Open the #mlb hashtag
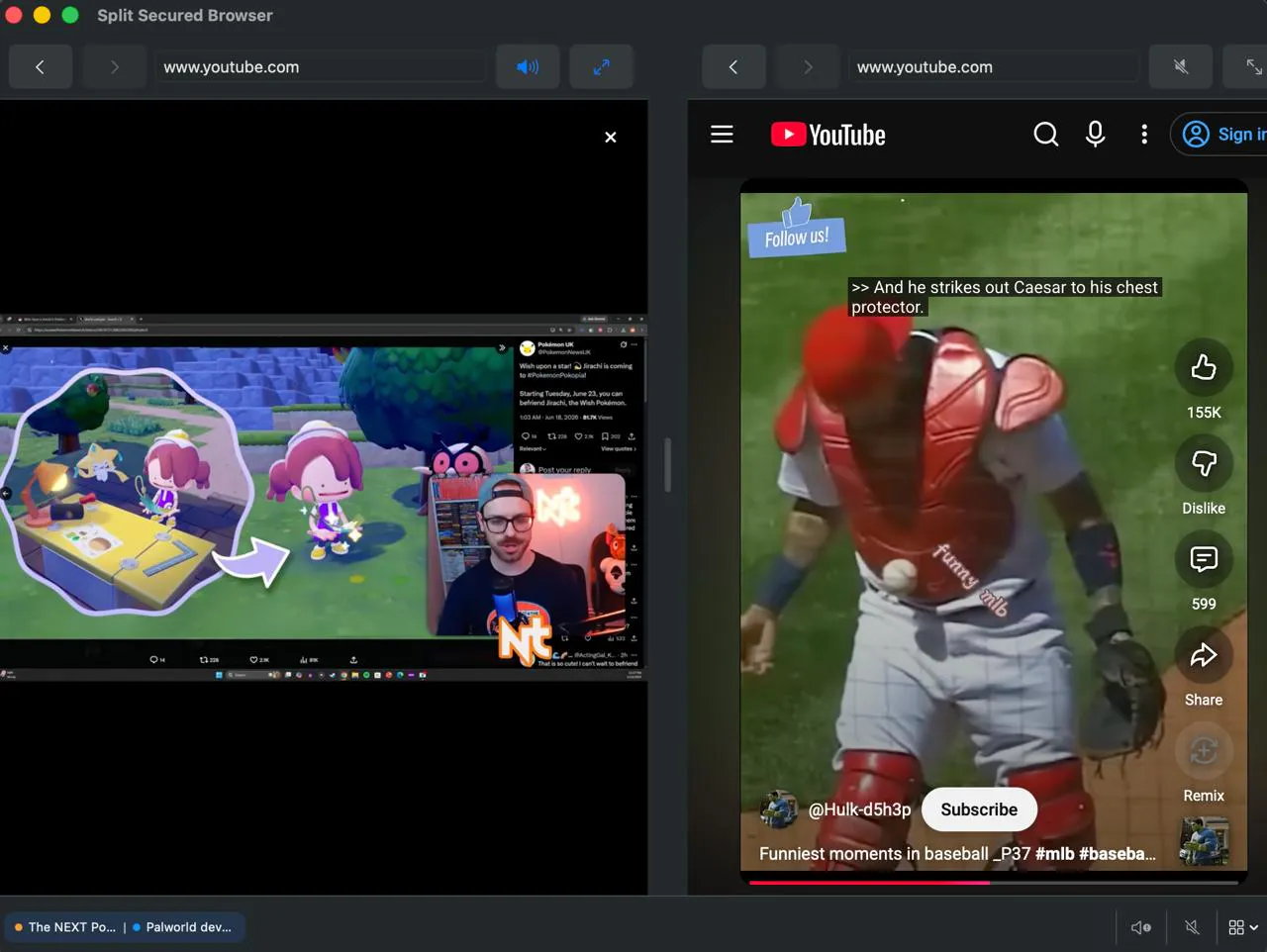 click(x=1054, y=854)
